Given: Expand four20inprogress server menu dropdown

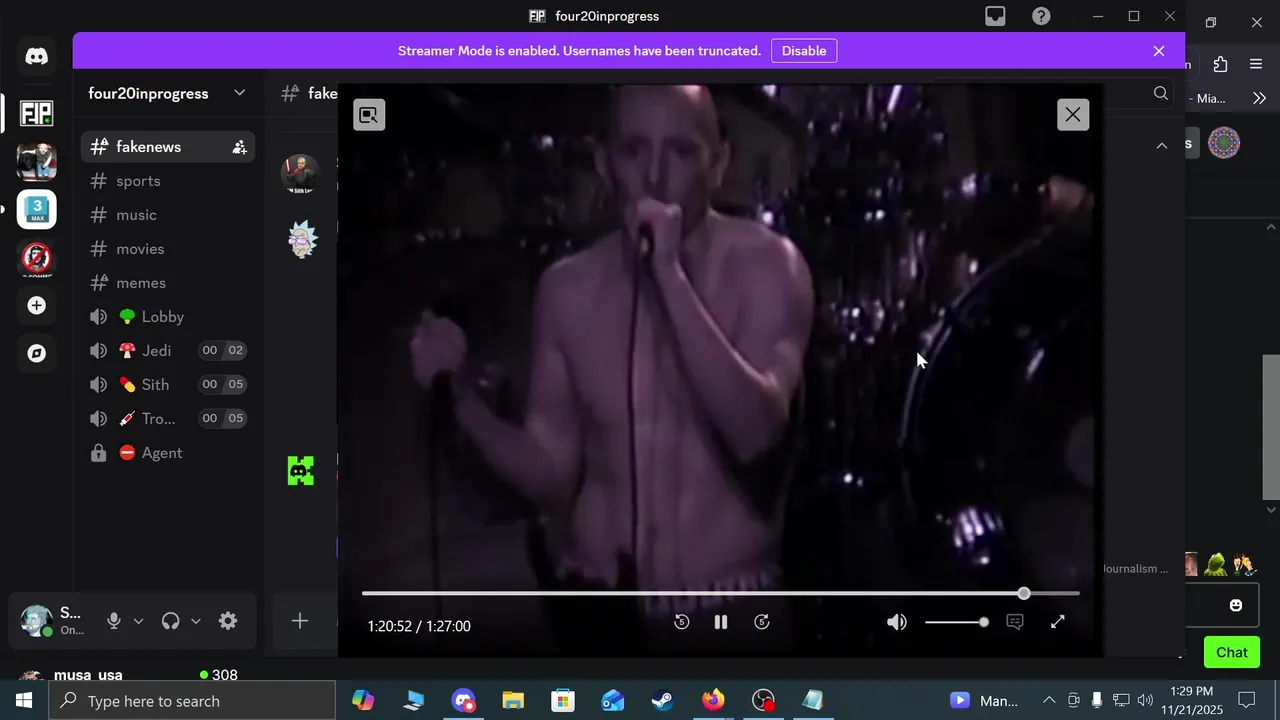Looking at the screenshot, I should coord(239,93).
